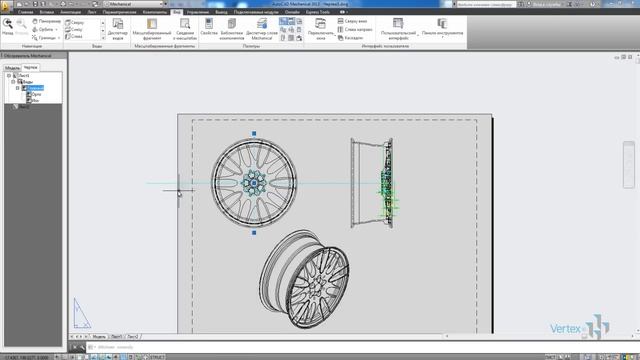Open the Вставка (Insert) ribbon tab

(47, 12)
